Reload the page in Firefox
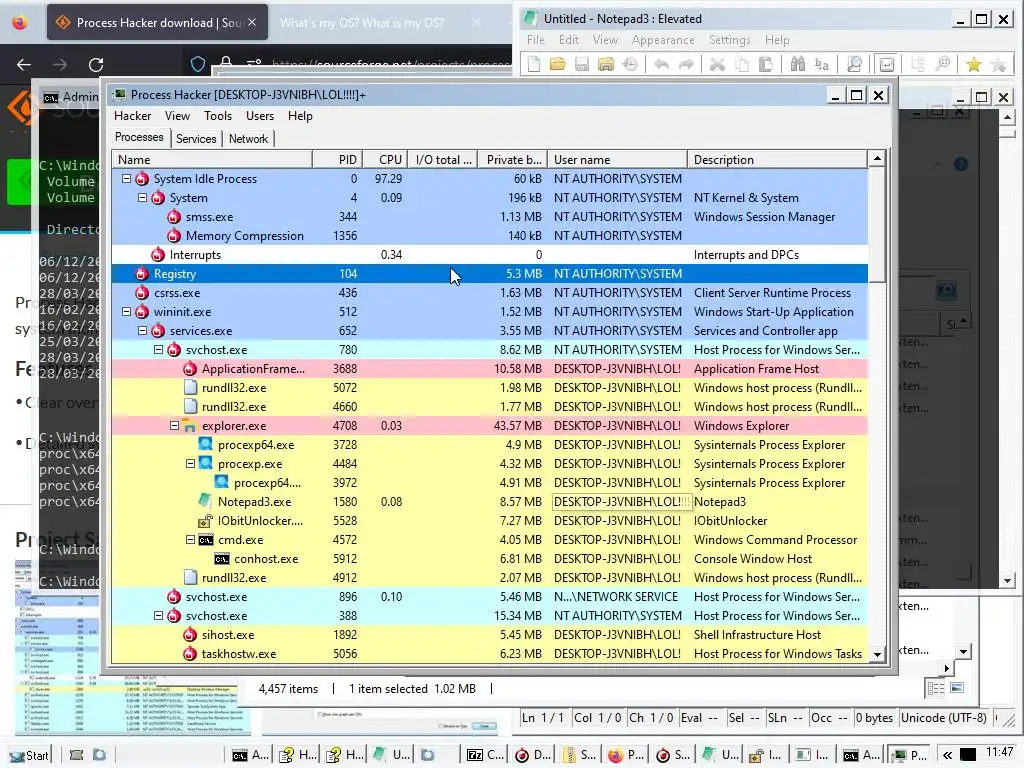The height and width of the screenshot is (768, 1024). 96,65
